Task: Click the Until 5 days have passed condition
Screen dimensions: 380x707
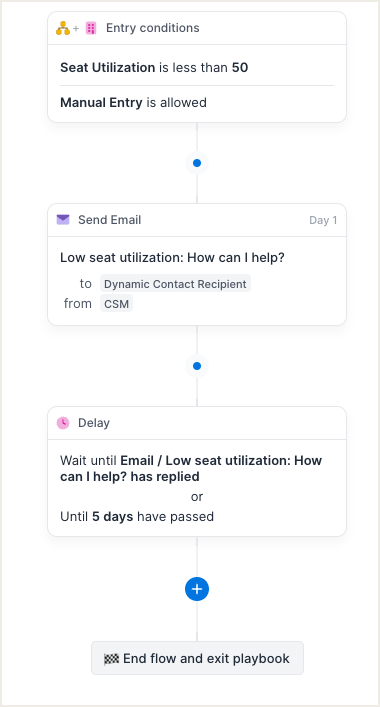Action: [137, 517]
